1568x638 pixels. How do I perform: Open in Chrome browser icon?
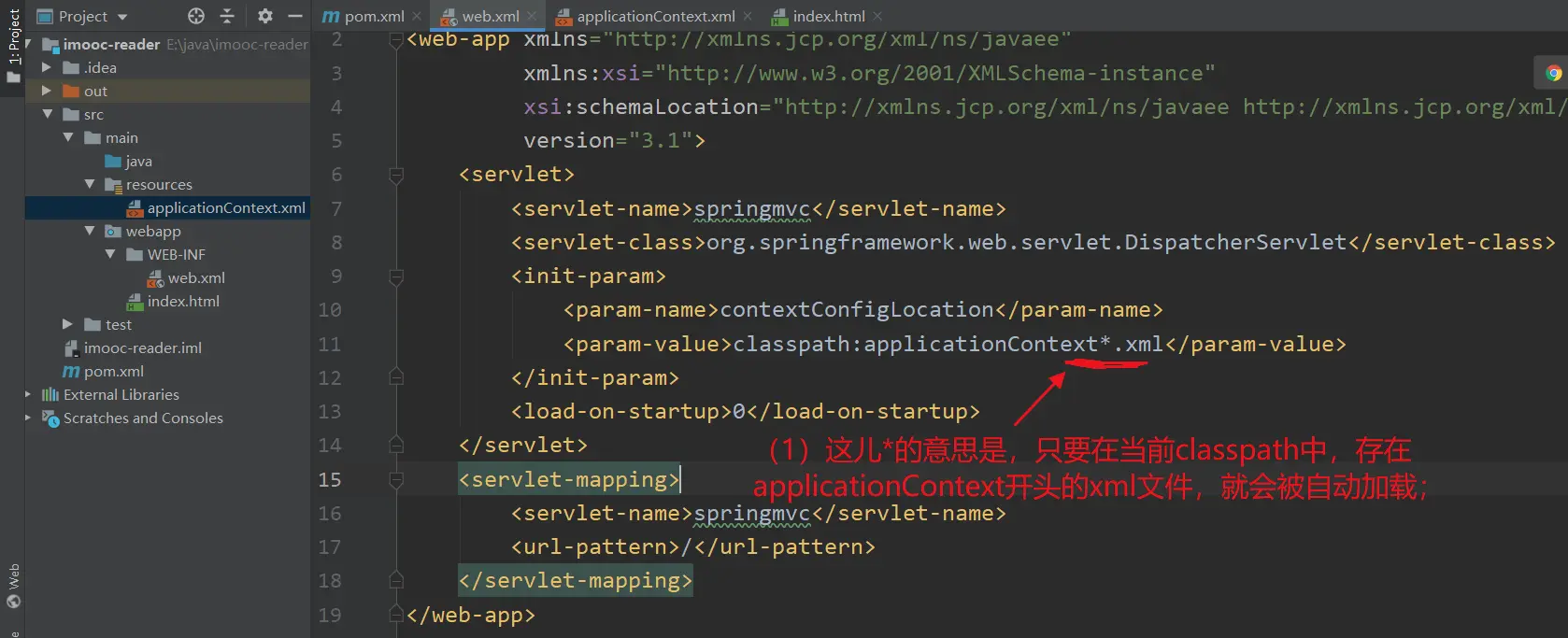(x=1554, y=73)
